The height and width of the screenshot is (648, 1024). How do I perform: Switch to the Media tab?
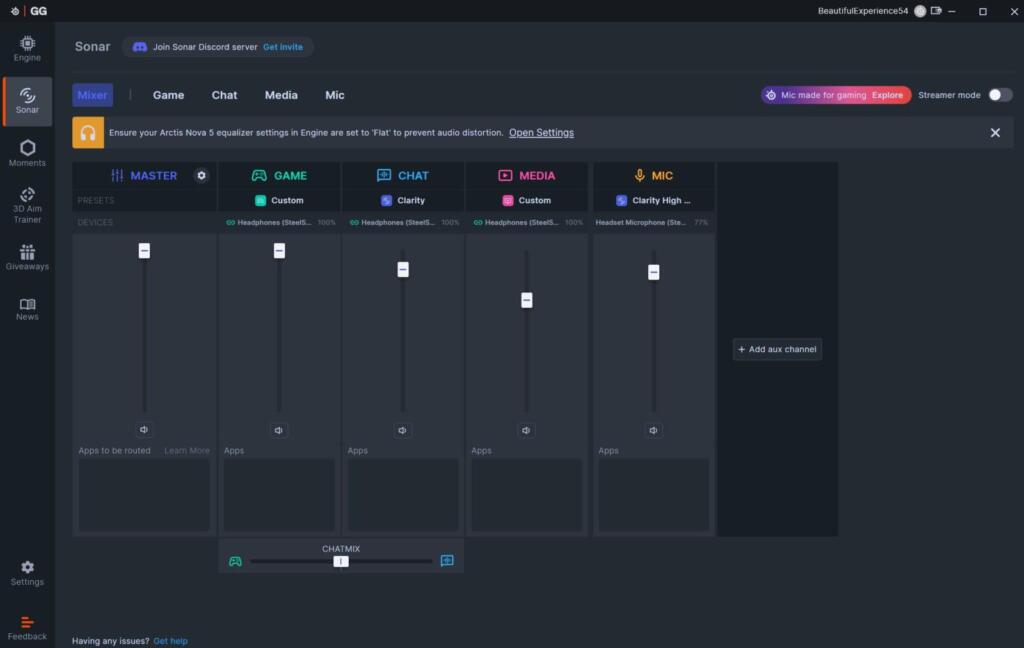pyautogui.click(x=281, y=95)
